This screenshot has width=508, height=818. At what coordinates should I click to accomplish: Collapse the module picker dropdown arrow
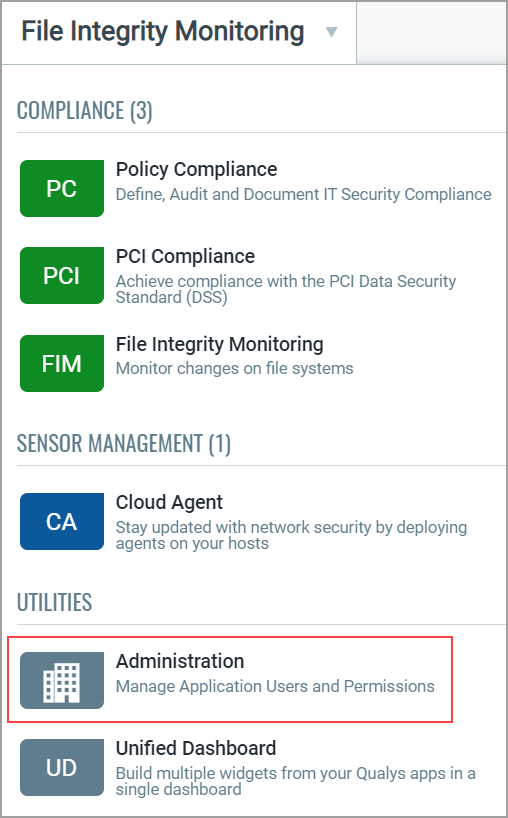tap(331, 32)
